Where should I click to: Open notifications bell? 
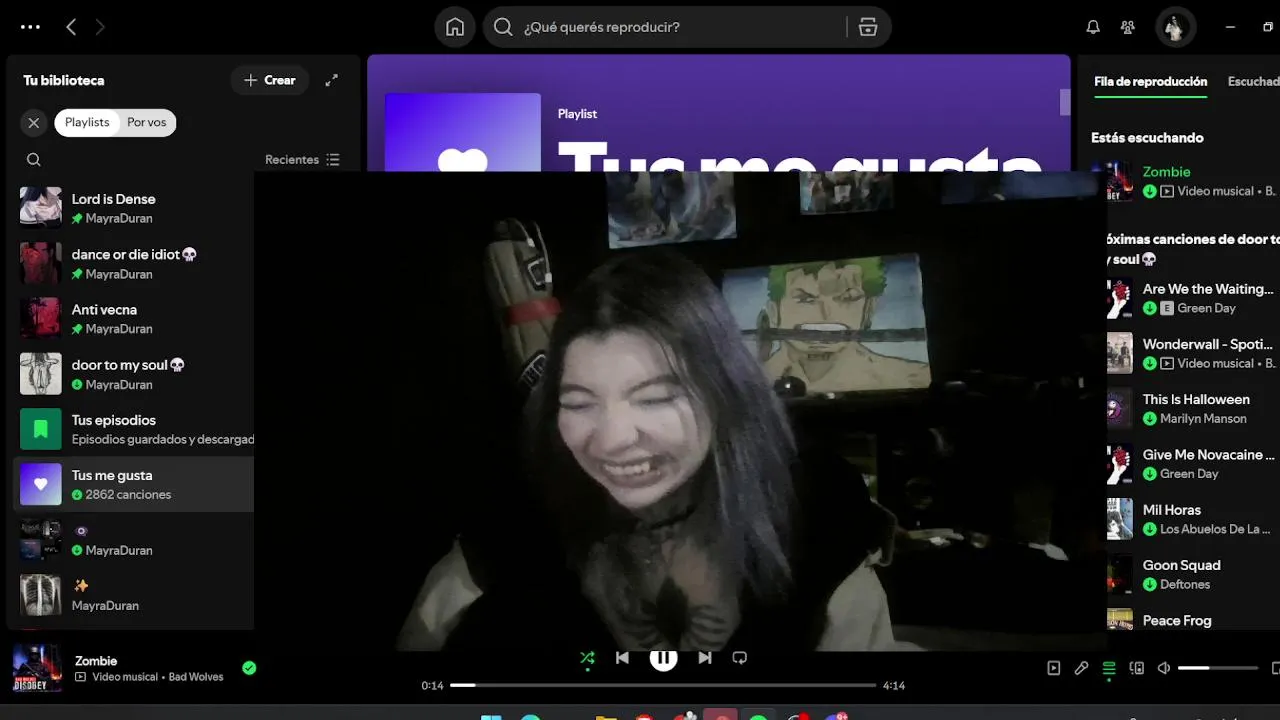coord(1093,27)
